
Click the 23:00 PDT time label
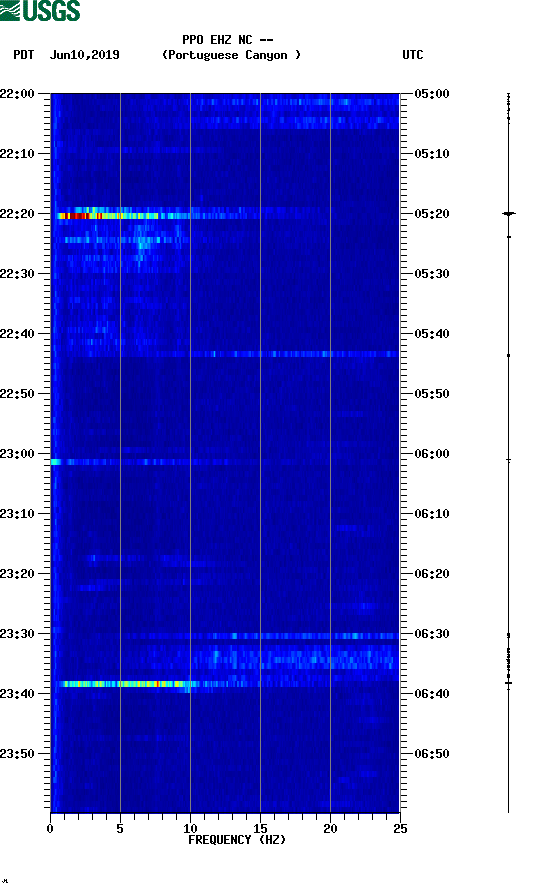17,454
